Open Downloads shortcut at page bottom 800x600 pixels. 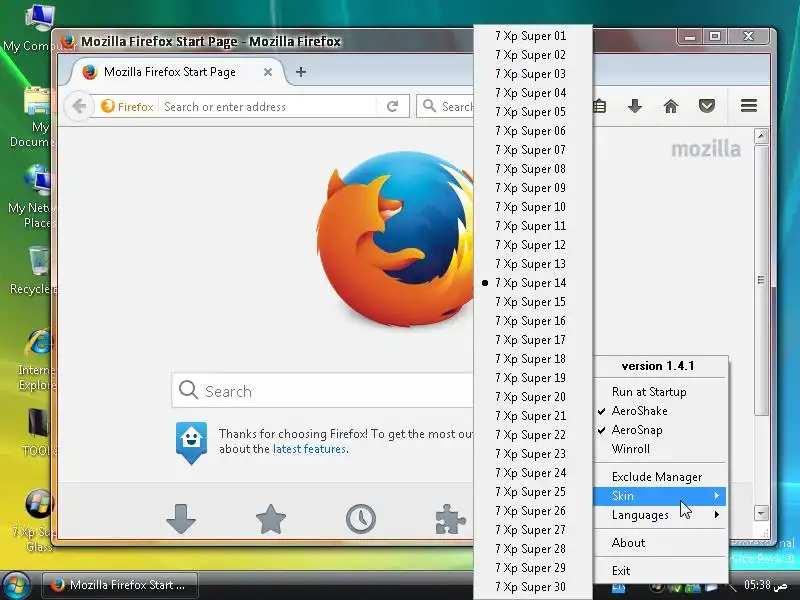181,519
